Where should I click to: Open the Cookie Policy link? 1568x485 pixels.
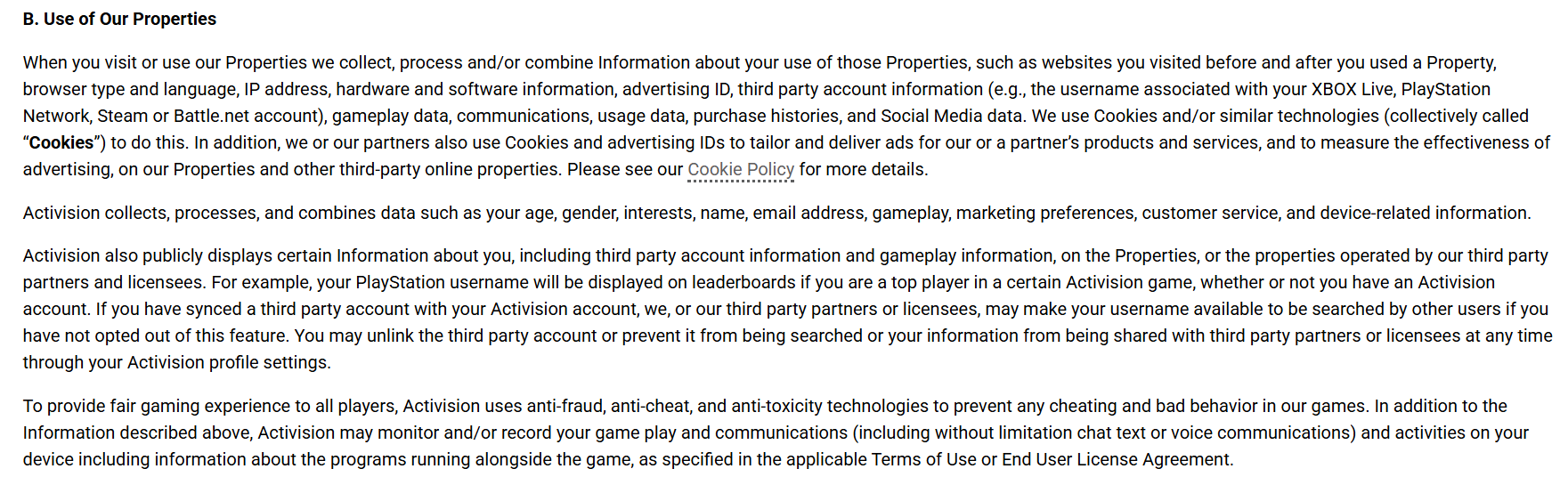click(740, 169)
